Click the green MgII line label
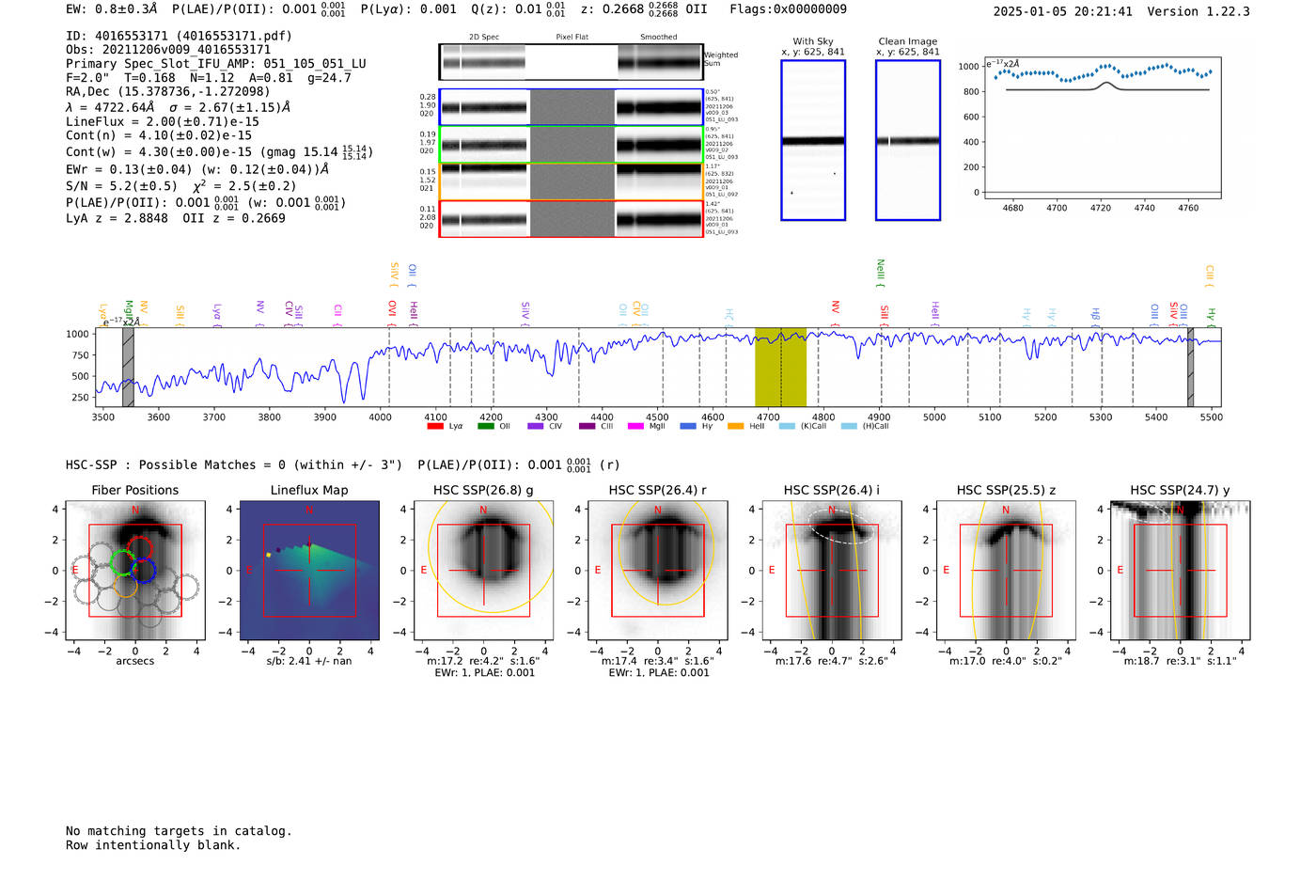The image size is (1316, 896). point(129,311)
